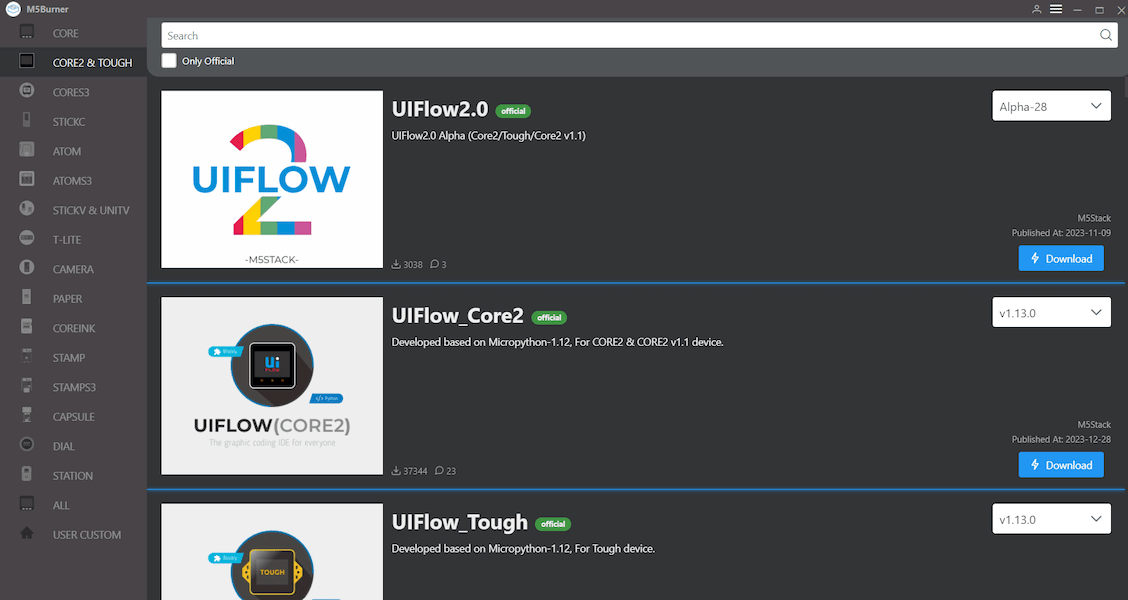
Task: Click the official badge next to UIFlow2.0
Action: (x=513, y=111)
